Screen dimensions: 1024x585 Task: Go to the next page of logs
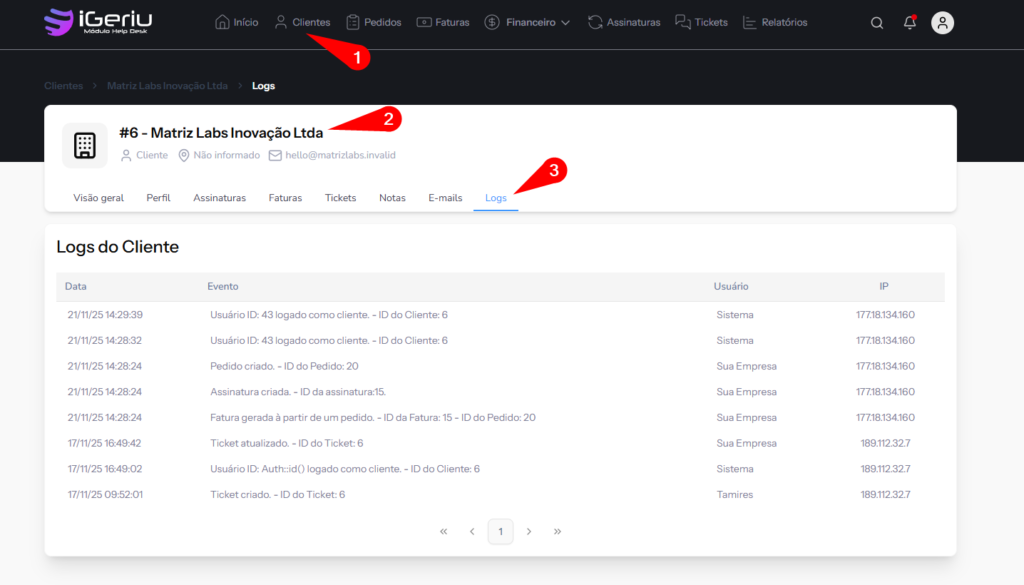[529, 532]
